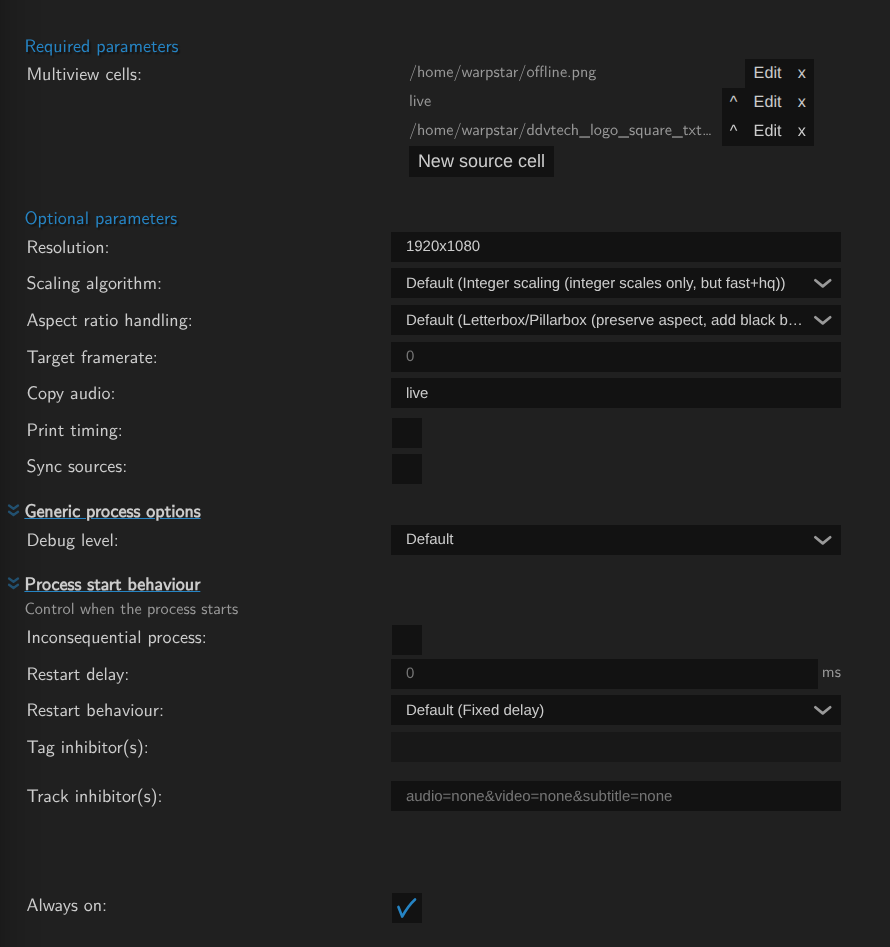Remove the offline.png multiview cell
Image resolution: width=890 pixels, height=947 pixels.
(801, 73)
